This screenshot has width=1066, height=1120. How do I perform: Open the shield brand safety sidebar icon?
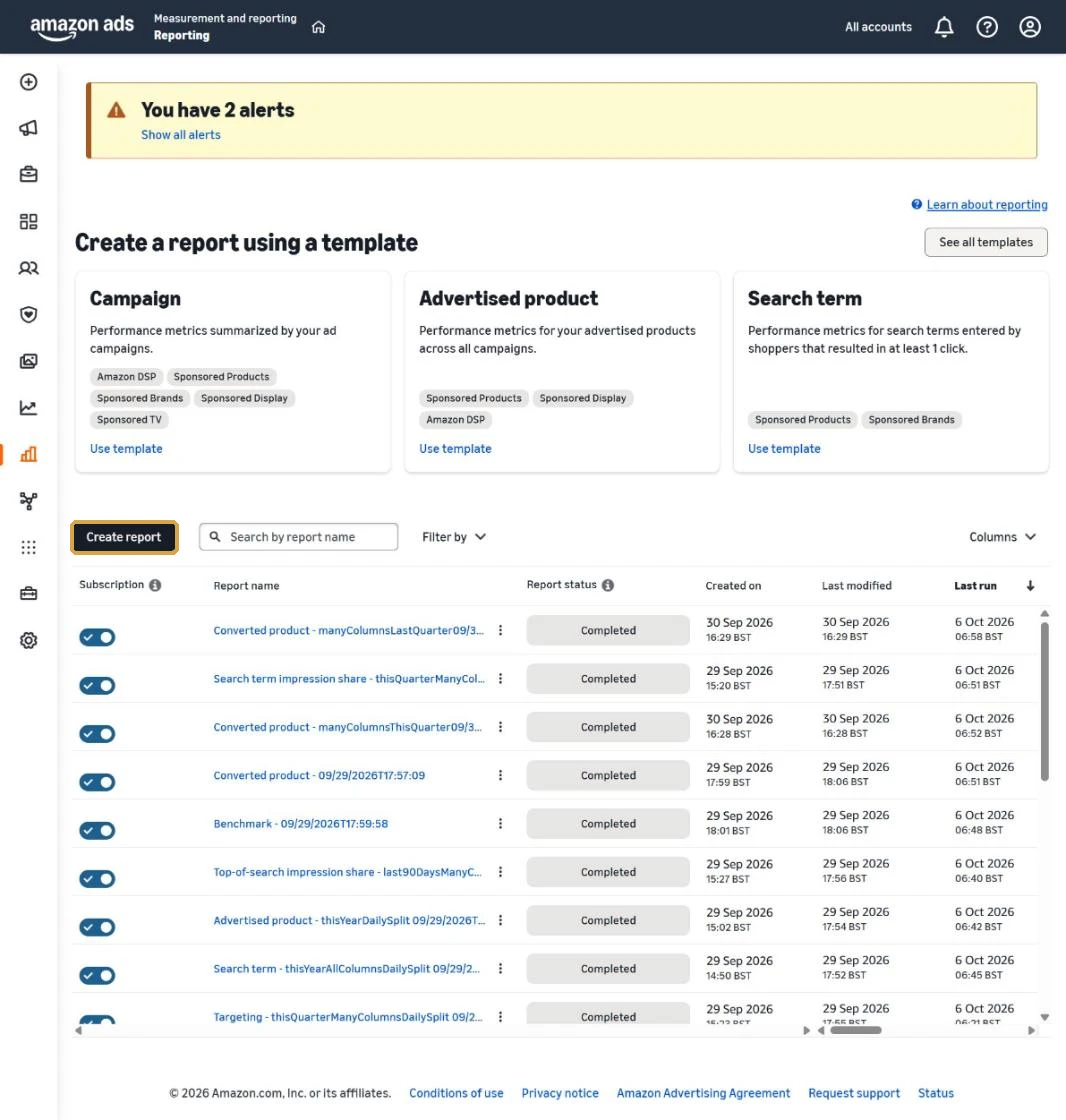pos(29,314)
